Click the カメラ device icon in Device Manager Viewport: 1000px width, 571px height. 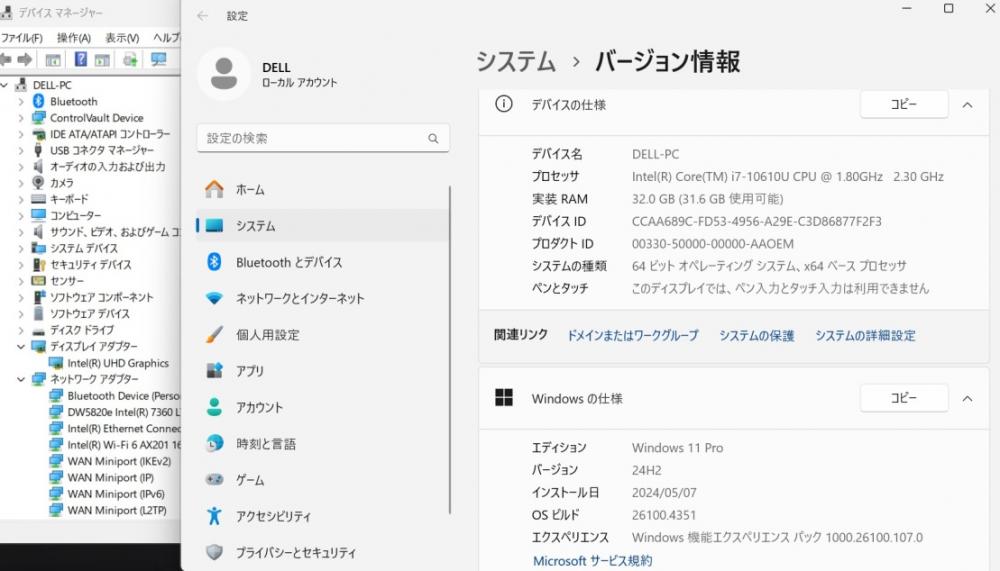[38, 182]
